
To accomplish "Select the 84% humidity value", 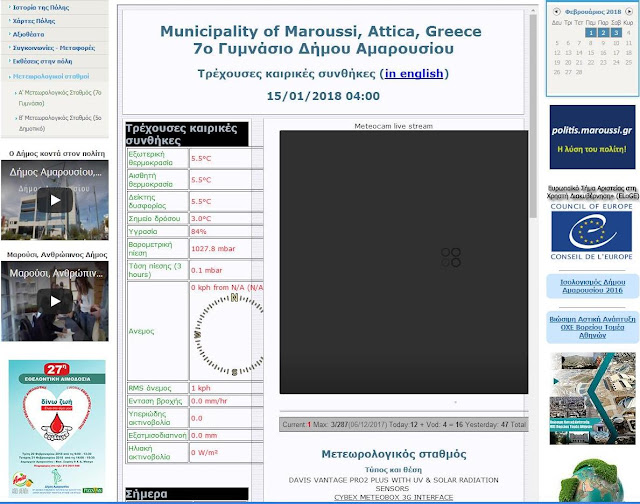I will point(199,232).
